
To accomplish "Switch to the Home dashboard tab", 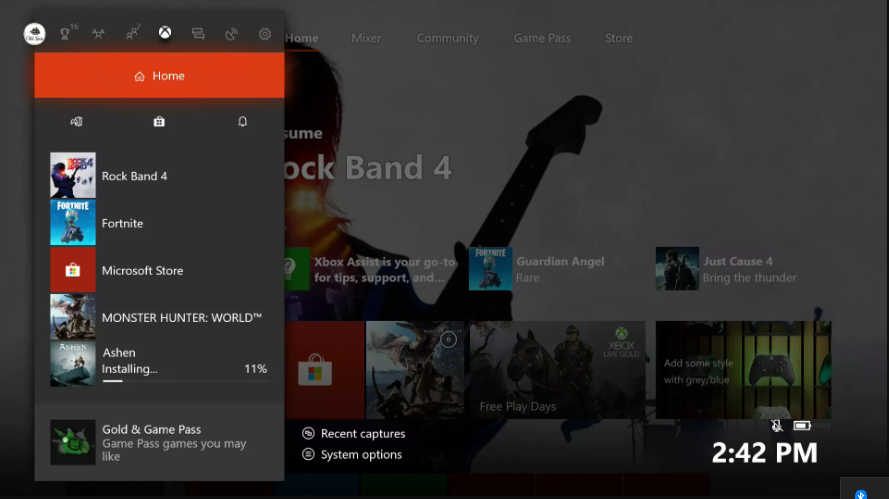I will tap(302, 38).
